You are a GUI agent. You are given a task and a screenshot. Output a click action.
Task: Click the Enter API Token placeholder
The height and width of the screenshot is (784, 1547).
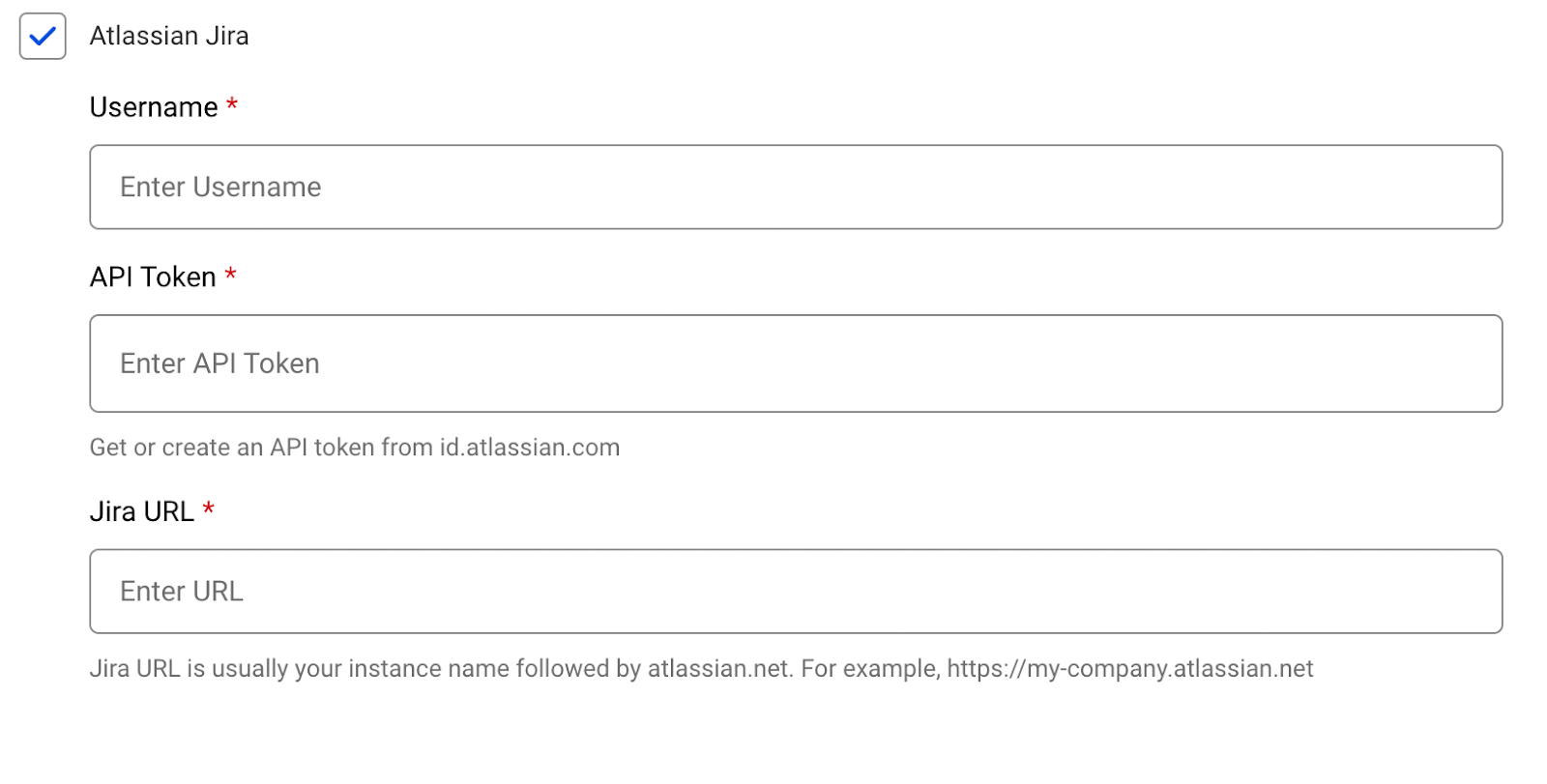pos(219,363)
